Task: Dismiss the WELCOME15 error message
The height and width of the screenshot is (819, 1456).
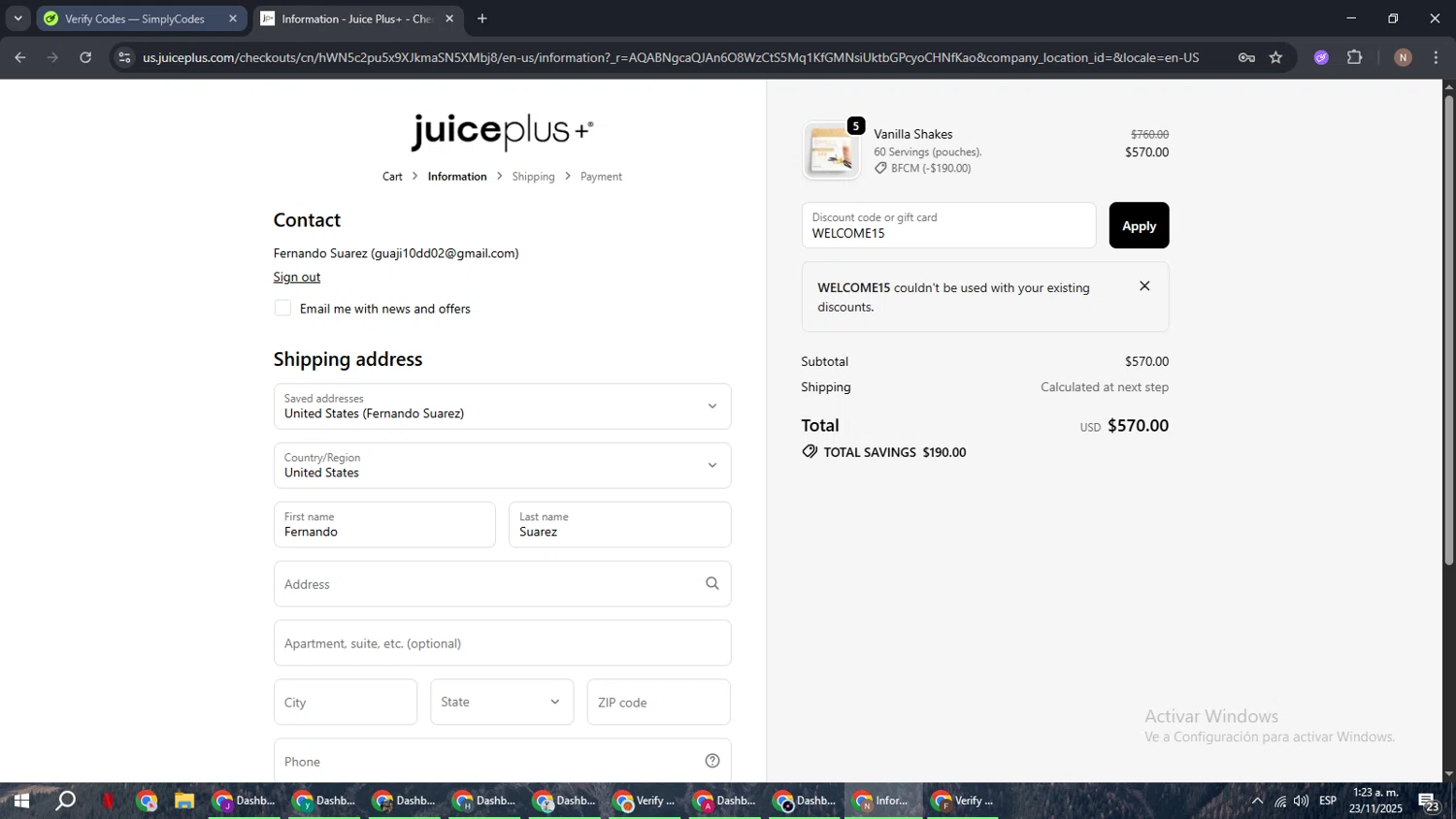Action: (x=1144, y=286)
